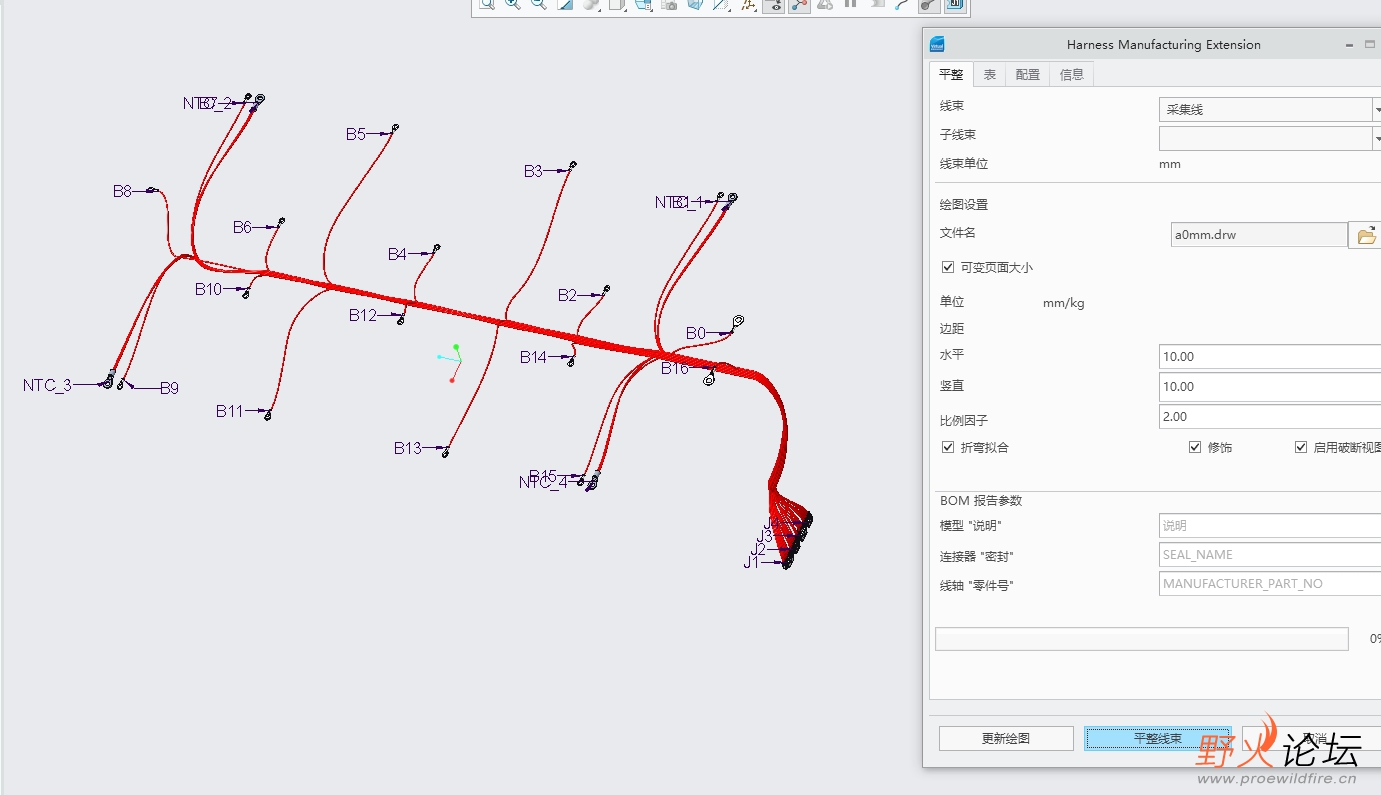Click the 竖直 margin input field
This screenshot has height=795, width=1381.
click(x=1270, y=386)
